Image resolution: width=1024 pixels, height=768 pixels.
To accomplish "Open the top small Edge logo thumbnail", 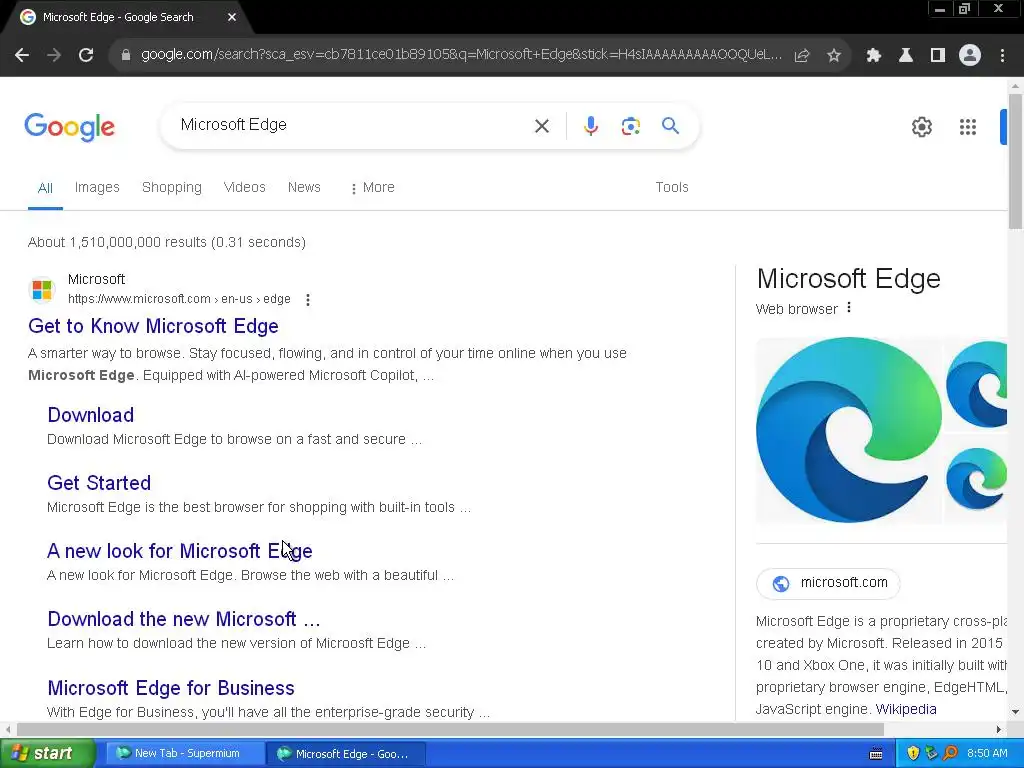I will click(x=976, y=384).
